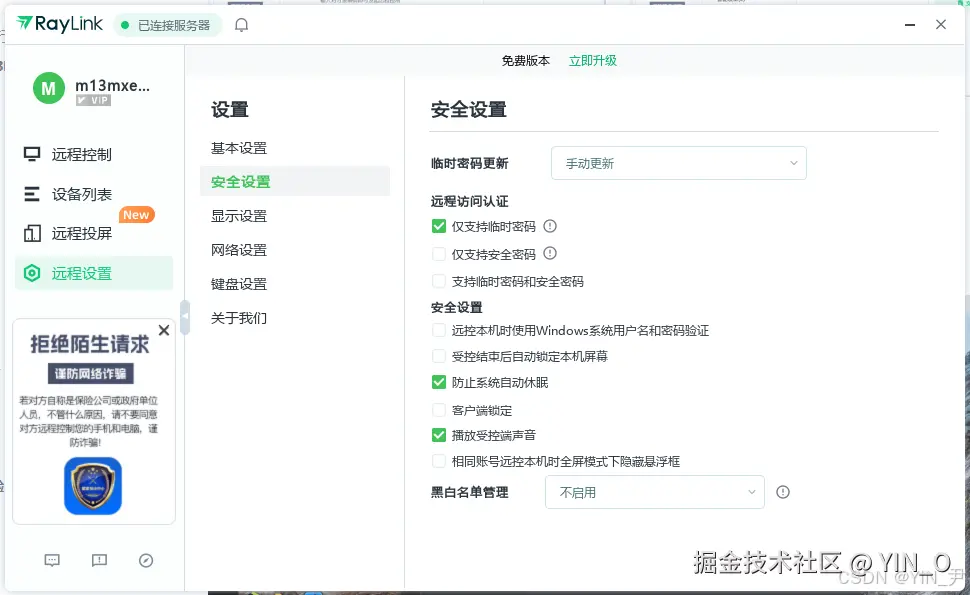
Task: Click the compass icon at bottom left
Action: (146, 561)
